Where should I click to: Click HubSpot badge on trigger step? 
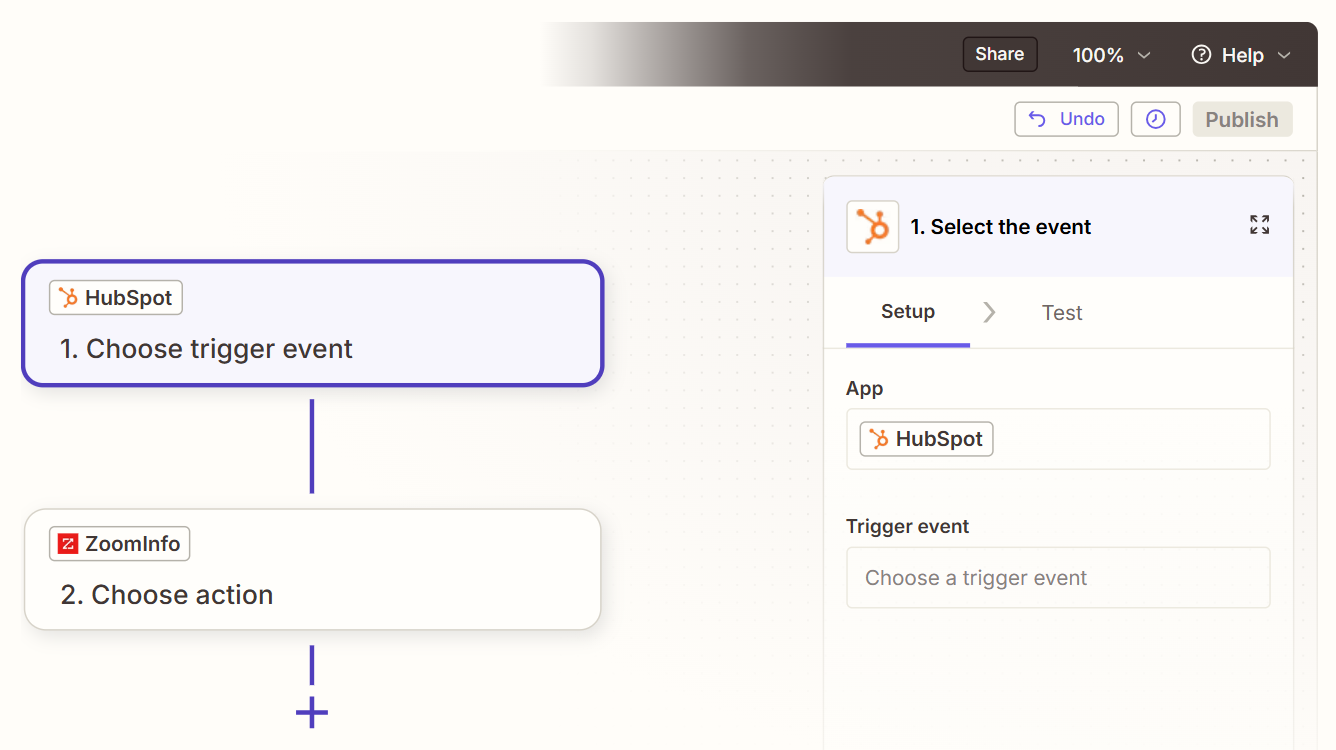(x=116, y=298)
